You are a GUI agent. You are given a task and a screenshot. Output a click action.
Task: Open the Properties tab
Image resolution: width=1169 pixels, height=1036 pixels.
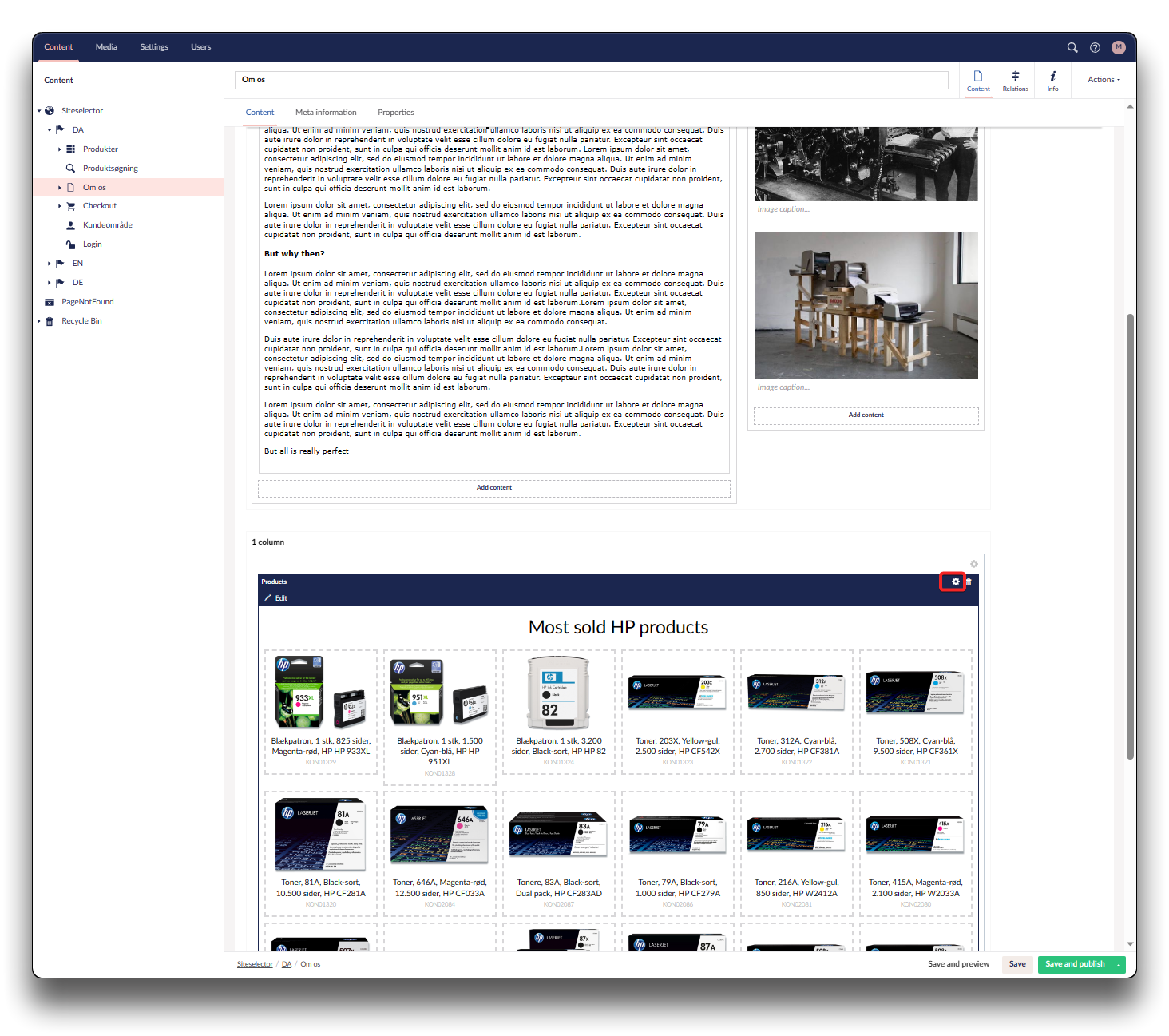pyautogui.click(x=396, y=113)
